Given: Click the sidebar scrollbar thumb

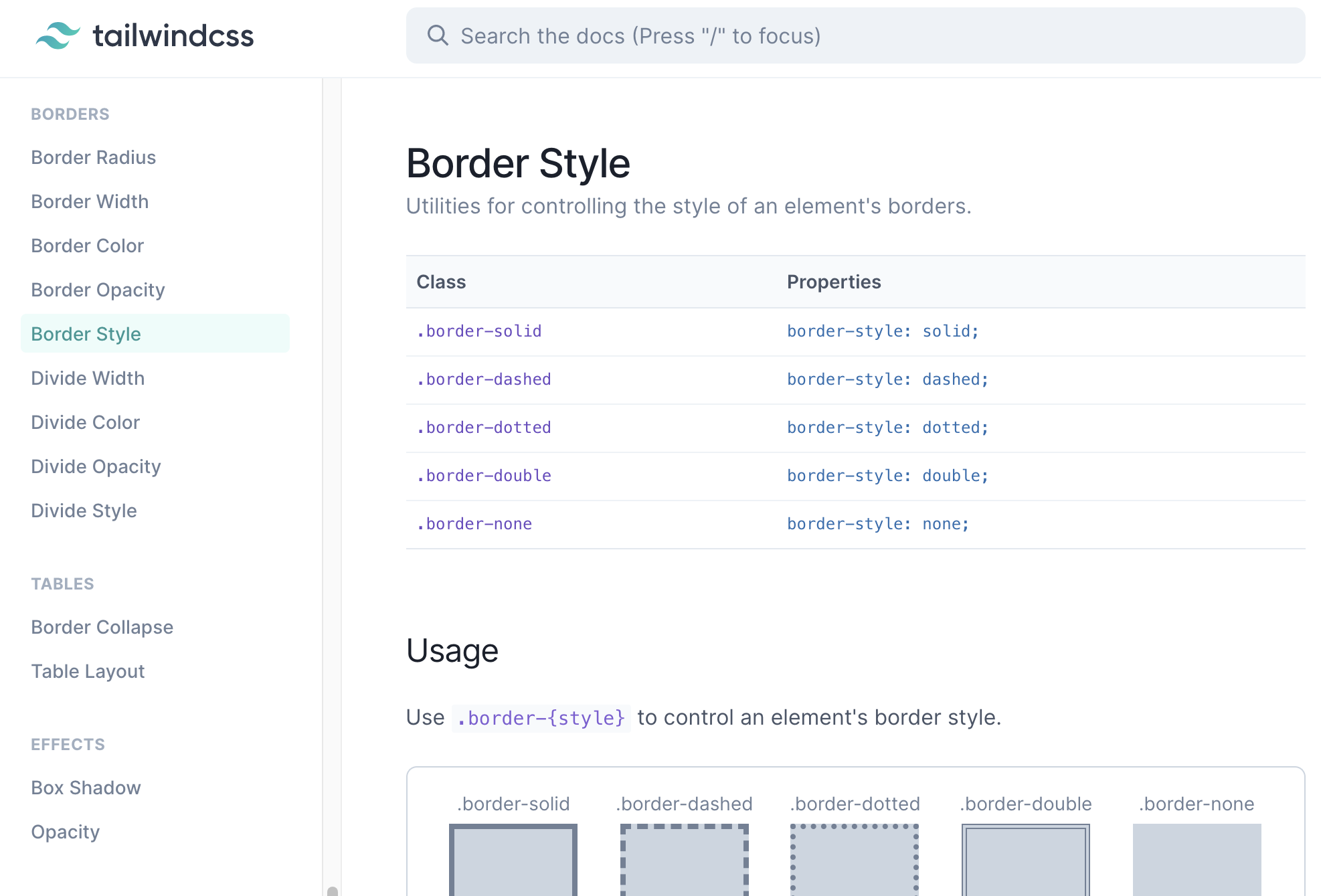Looking at the screenshot, I should (x=333, y=890).
